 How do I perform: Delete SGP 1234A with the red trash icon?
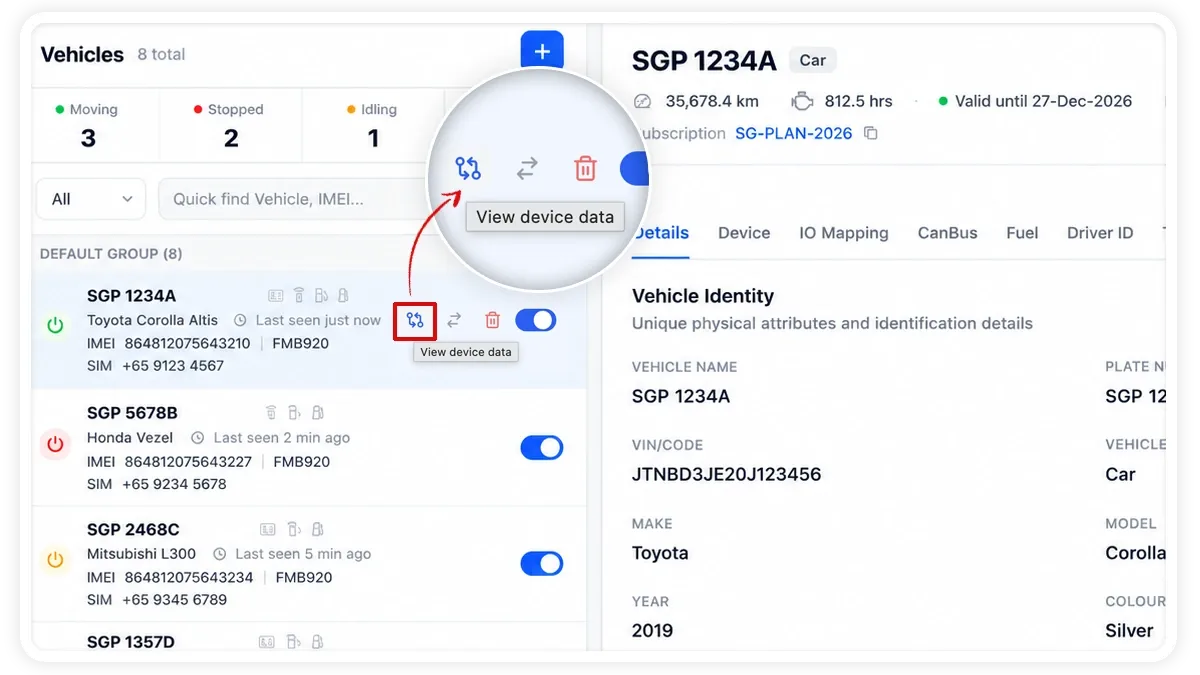(492, 320)
